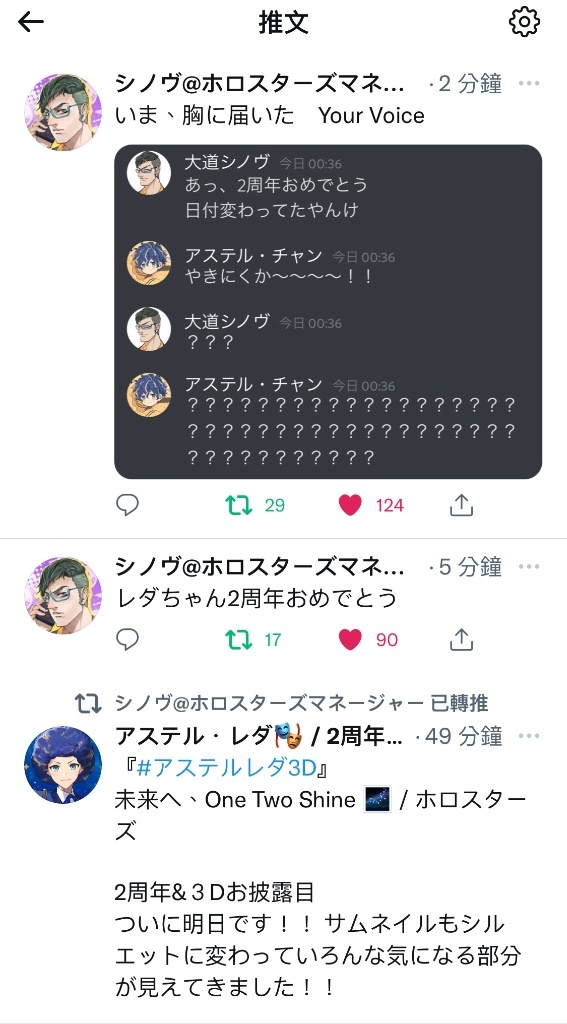The height and width of the screenshot is (1024, 567).
Task: Open more options on アステル・レダ tweet
Action: (x=529, y=737)
